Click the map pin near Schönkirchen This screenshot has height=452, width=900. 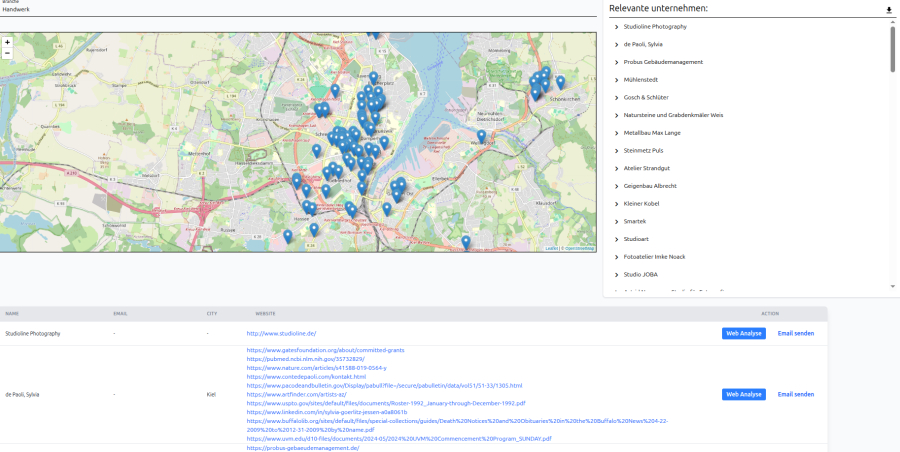click(x=560, y=82)
